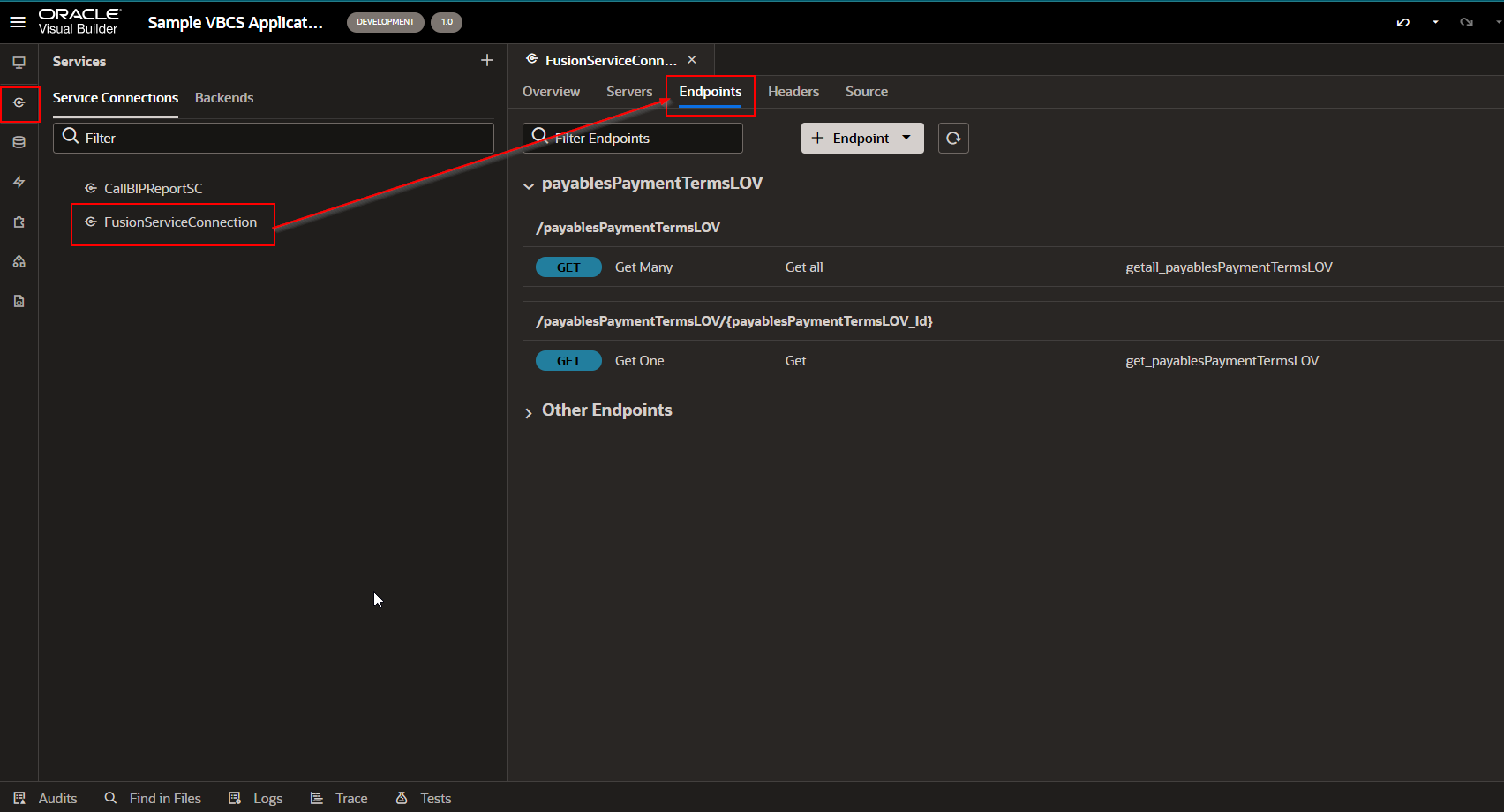Viewport: 1504px width, 812px height.
Task: Click the 1.0 version badge
Action: point(447,22)
